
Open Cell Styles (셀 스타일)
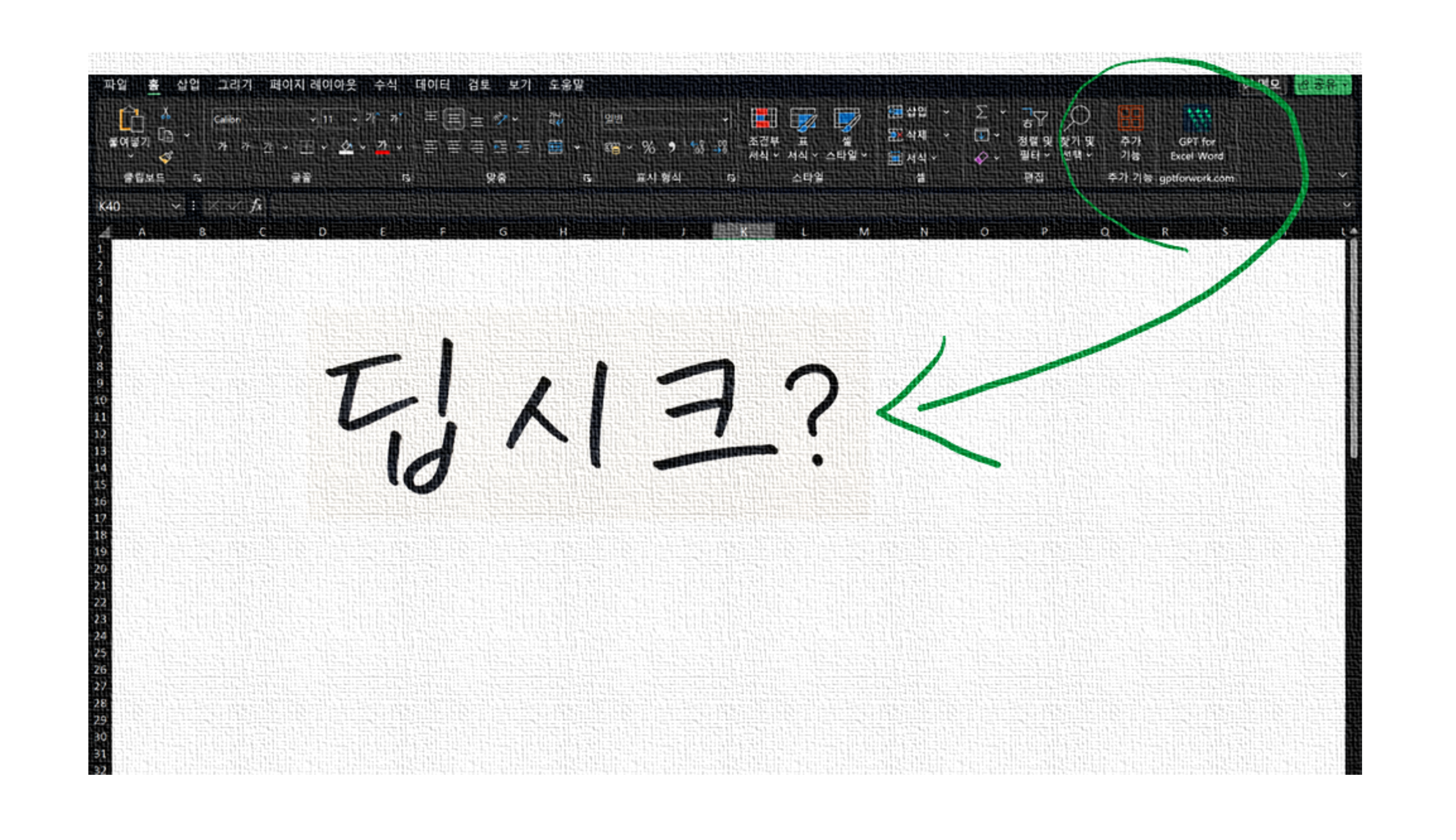tap(847, 133)
